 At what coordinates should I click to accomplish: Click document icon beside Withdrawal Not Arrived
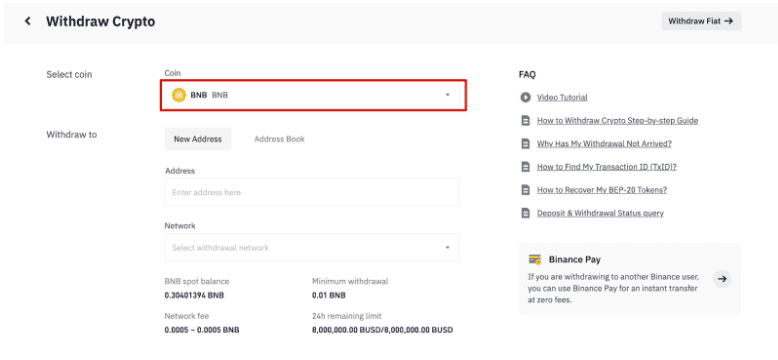coord(525,144)
